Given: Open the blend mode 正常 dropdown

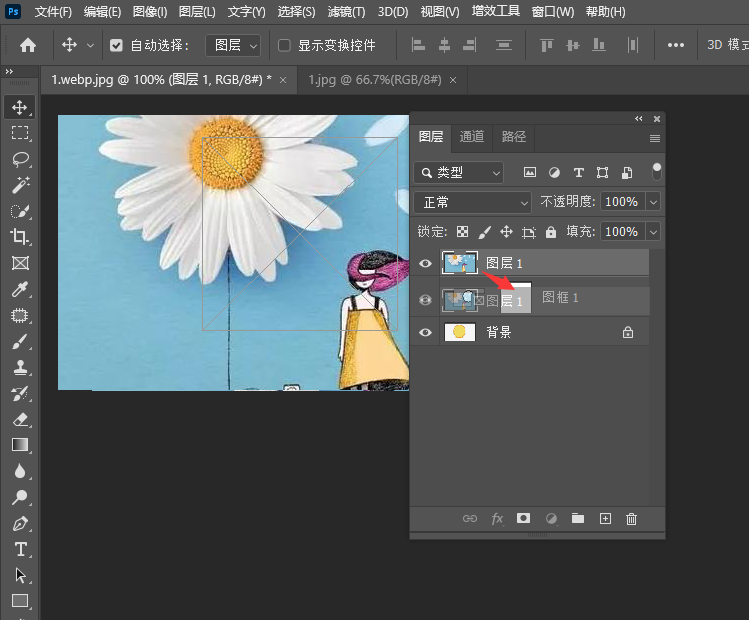Looking at the screenshot, I should (x=473, y=202).
